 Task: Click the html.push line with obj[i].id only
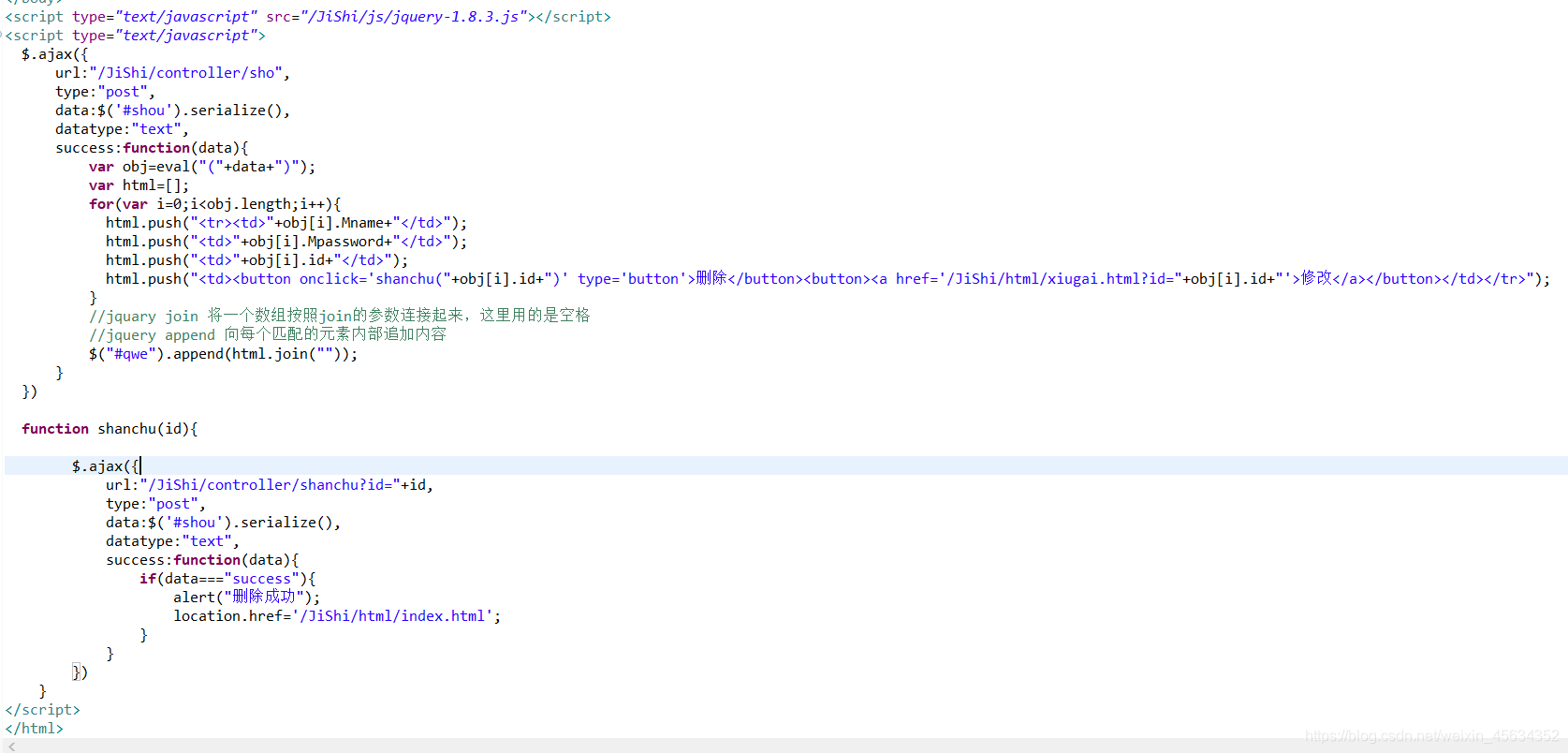click(x=257, y=260)
